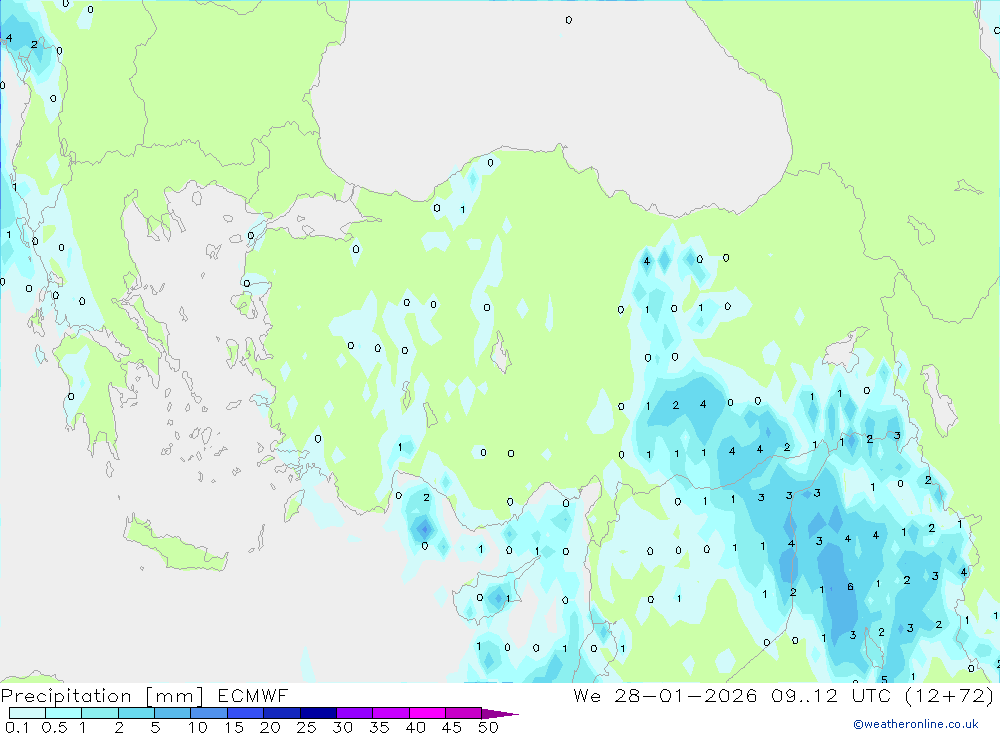Select the 45–50 mm legend color swatch
1000x733 pixels.
pos(464,713)
